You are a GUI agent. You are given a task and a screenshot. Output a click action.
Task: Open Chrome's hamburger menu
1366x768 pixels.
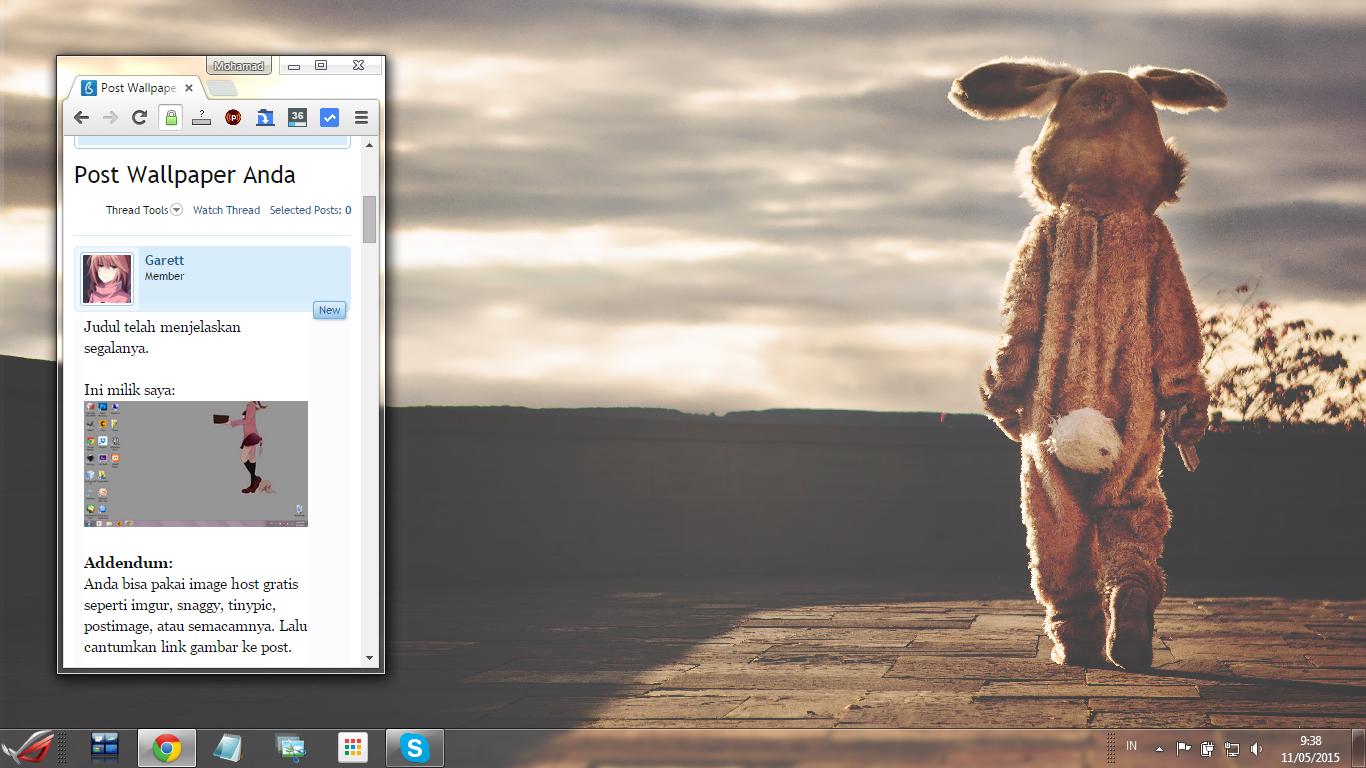[x=361, y=118]
